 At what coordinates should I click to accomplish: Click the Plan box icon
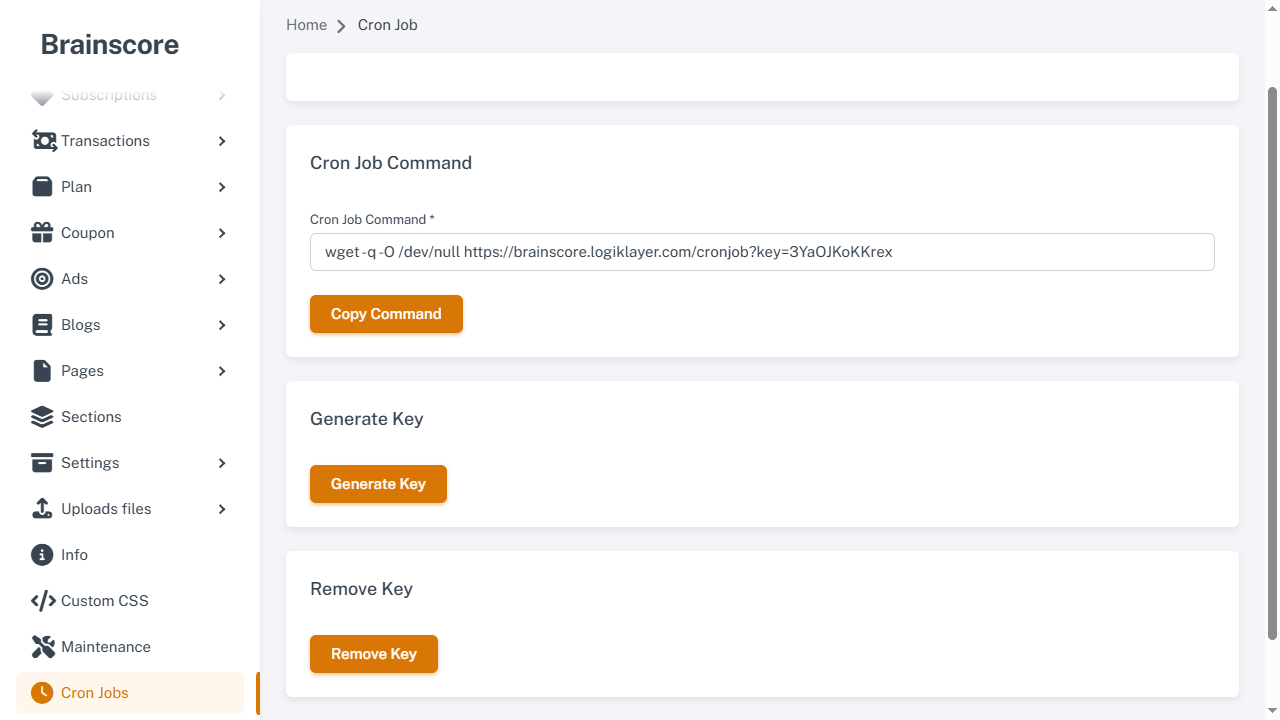42,187
